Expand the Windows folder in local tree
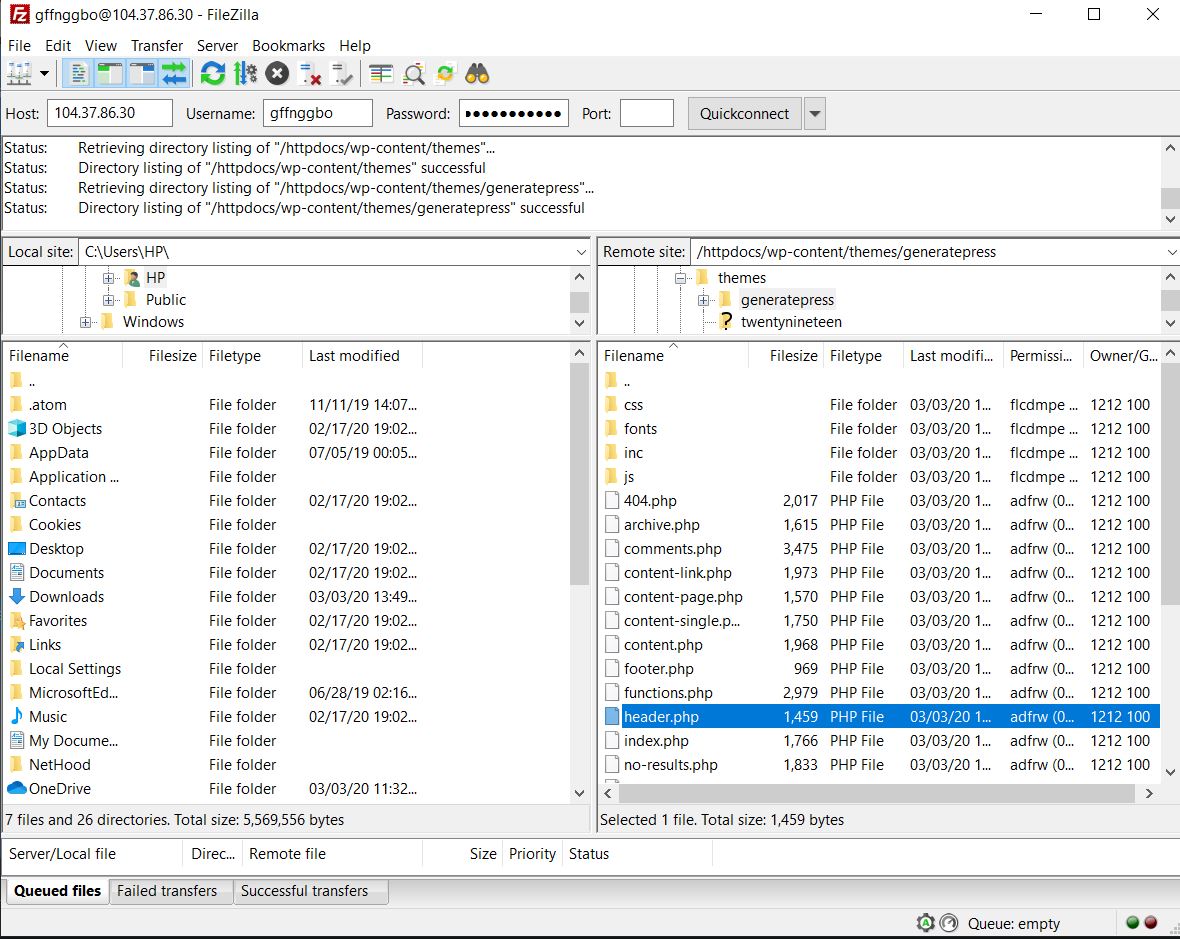Screen dimensions: 1180x939 coord(86,322)
